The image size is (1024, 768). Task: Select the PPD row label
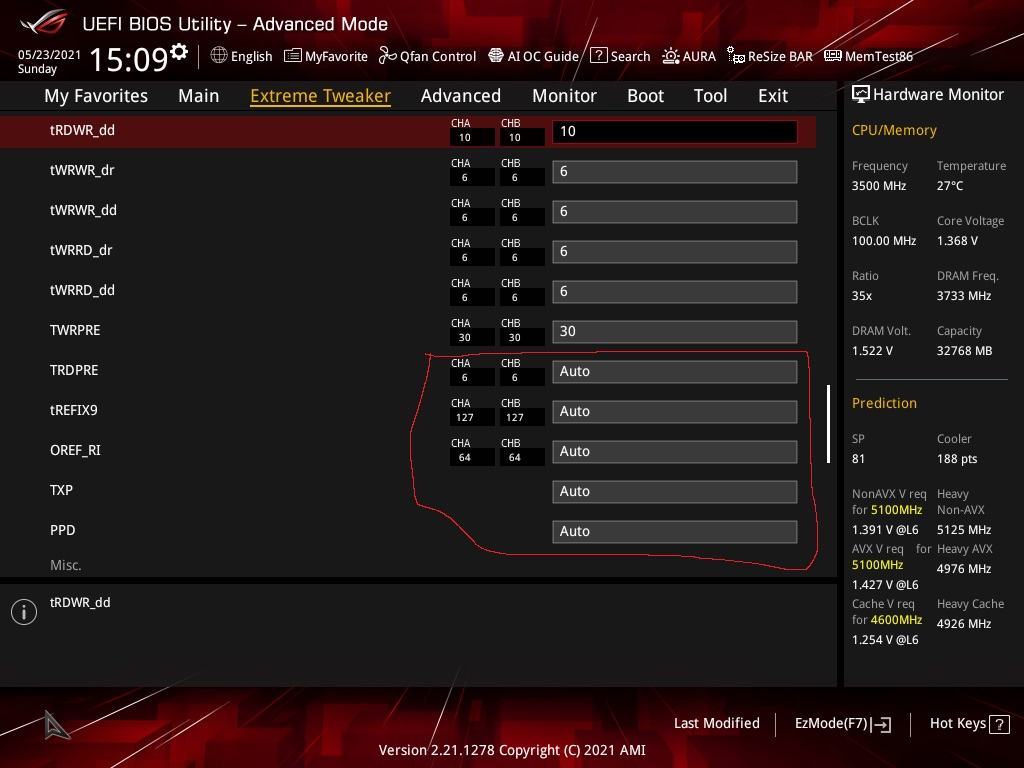63,530
